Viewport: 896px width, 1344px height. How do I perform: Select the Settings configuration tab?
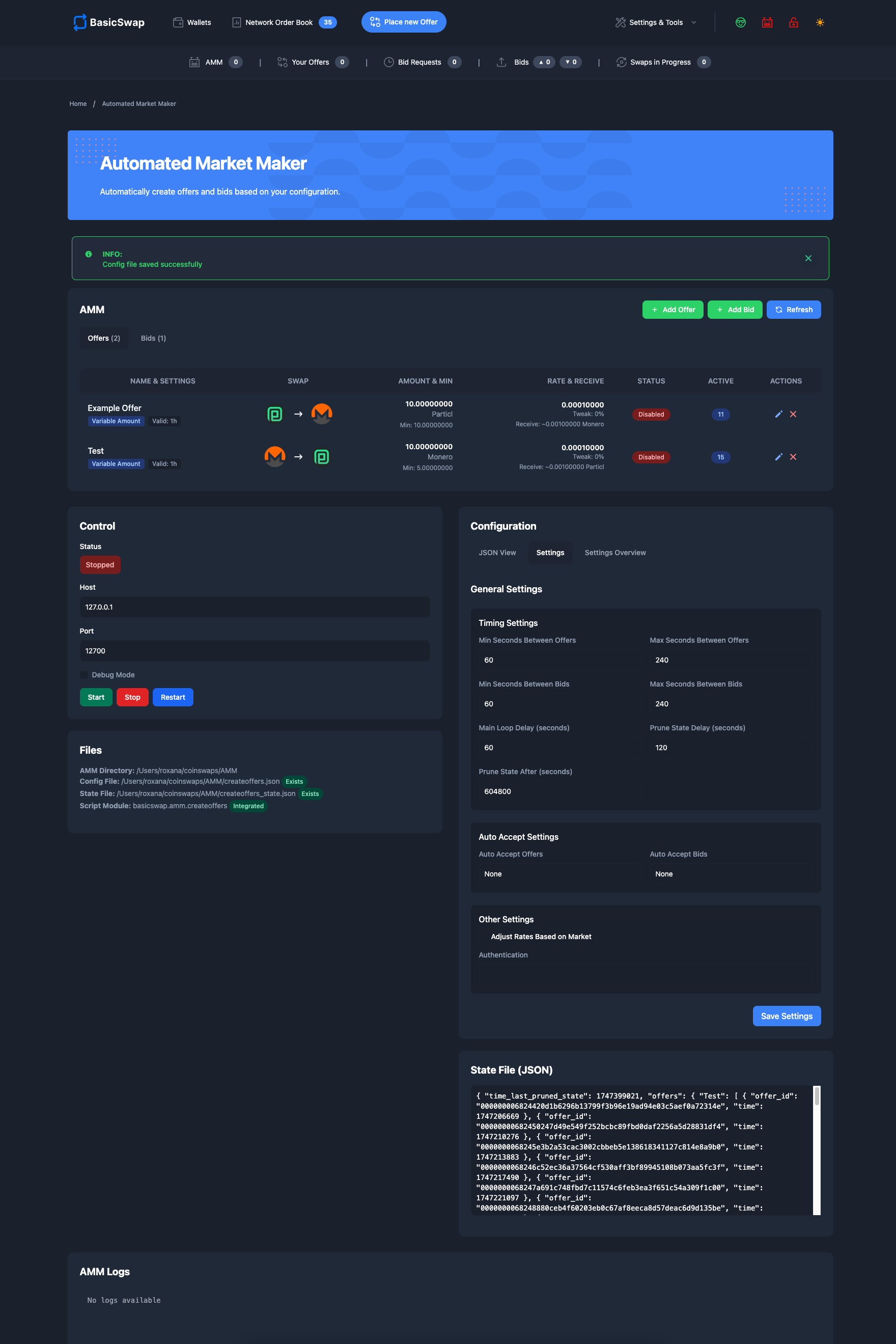click(x=550, y=553)
